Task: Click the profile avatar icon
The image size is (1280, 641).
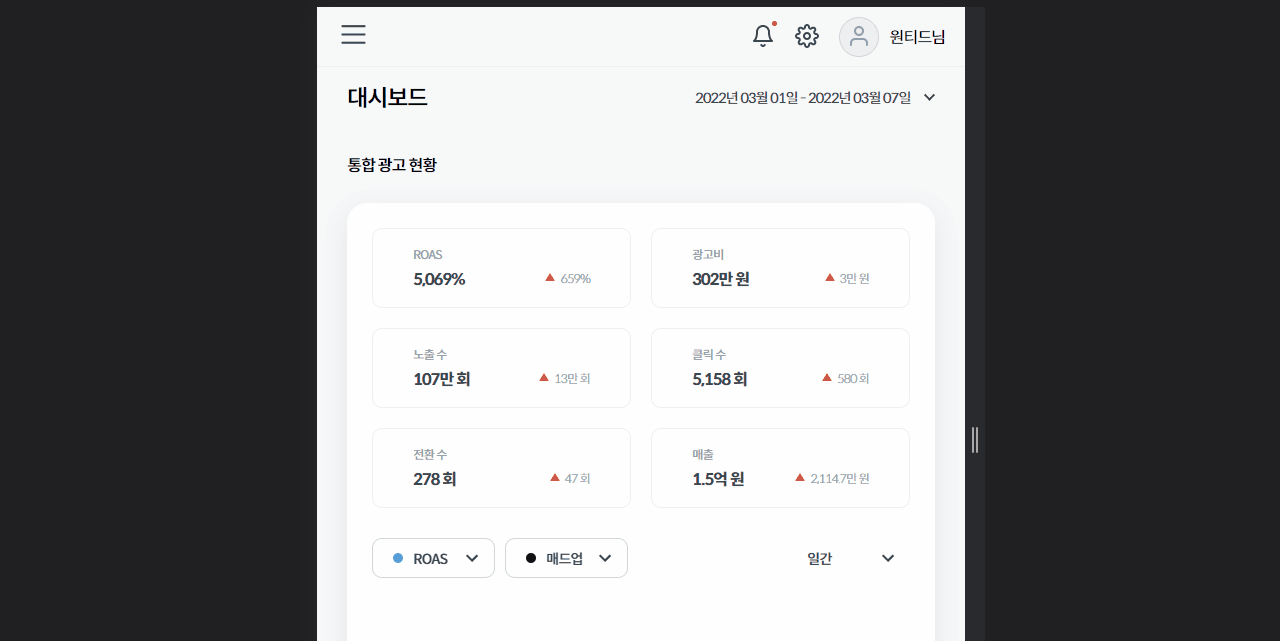Action: 858,36
